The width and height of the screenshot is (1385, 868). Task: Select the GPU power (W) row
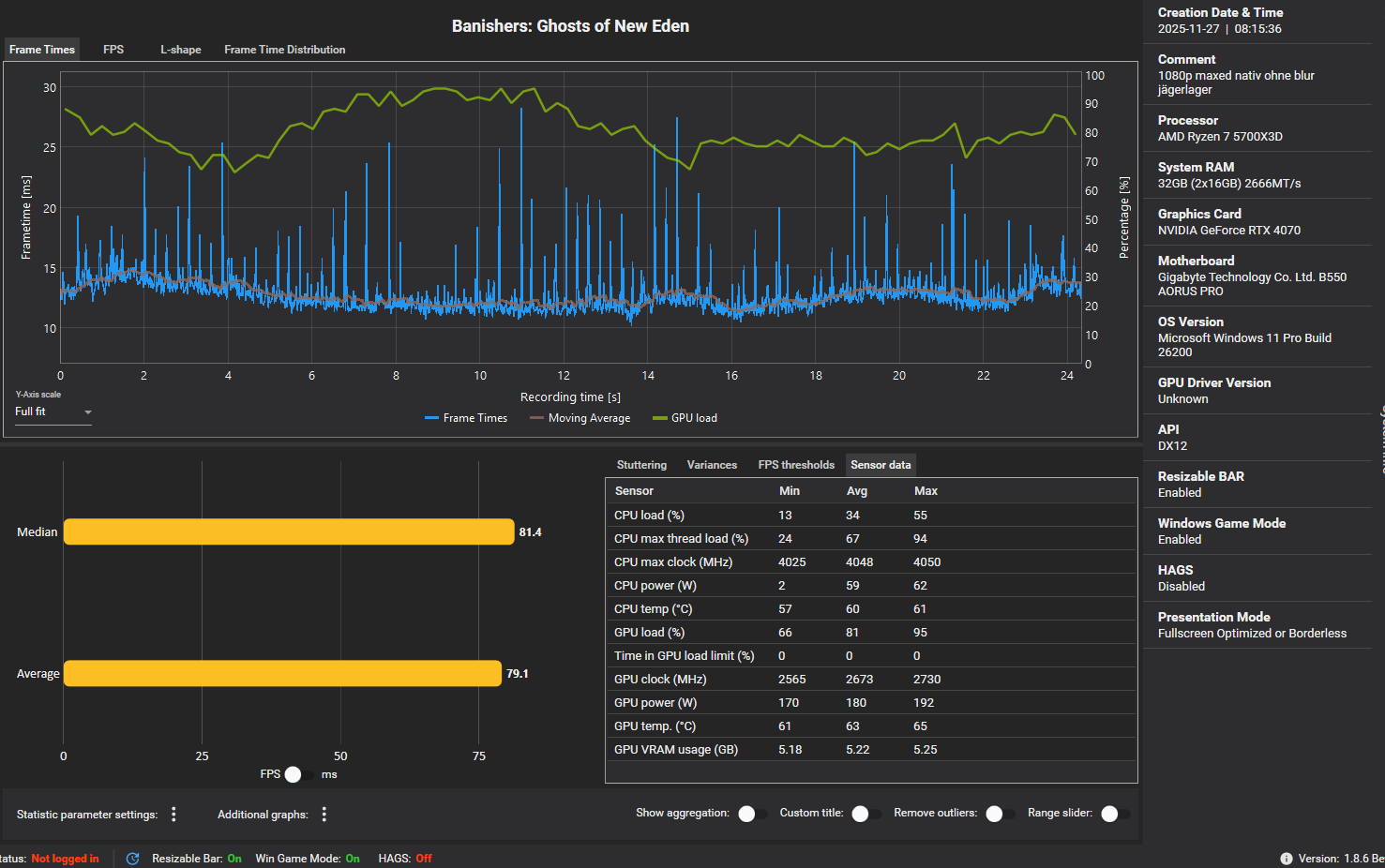click(x=871, y=703)
